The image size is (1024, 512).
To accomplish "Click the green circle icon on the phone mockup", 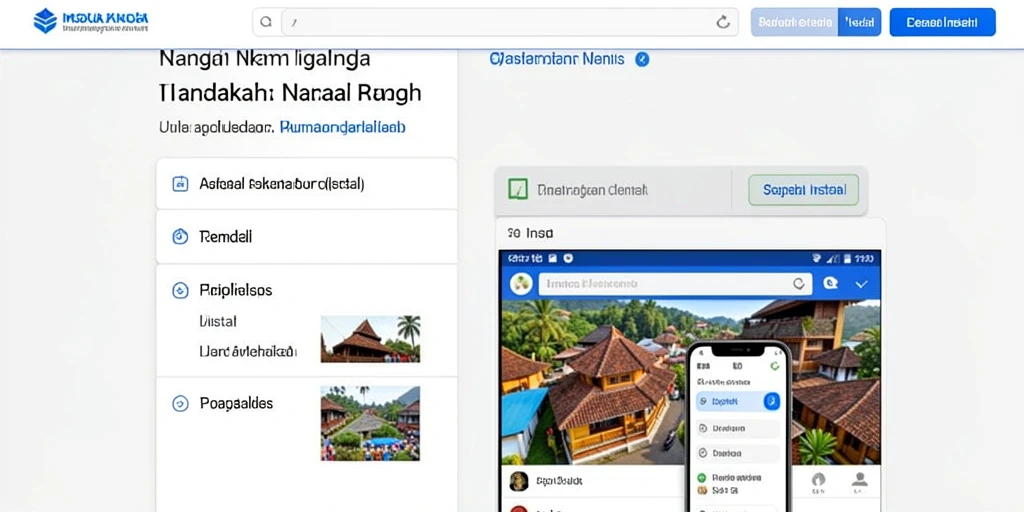I will tap(702, 477).
